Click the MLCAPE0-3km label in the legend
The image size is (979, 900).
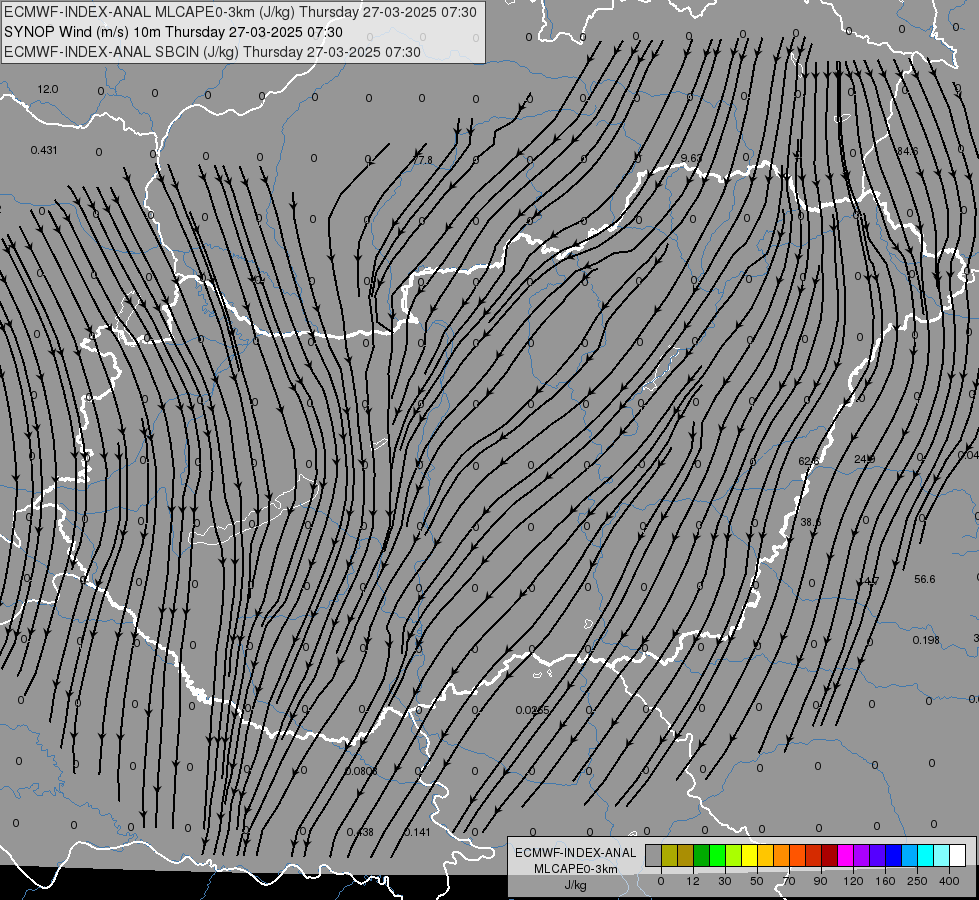[x=575, y=869]
